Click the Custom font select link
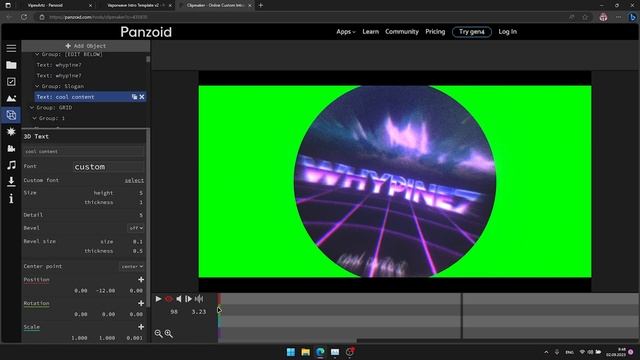Viewport: 640px width, 360px height. (134, 180)
